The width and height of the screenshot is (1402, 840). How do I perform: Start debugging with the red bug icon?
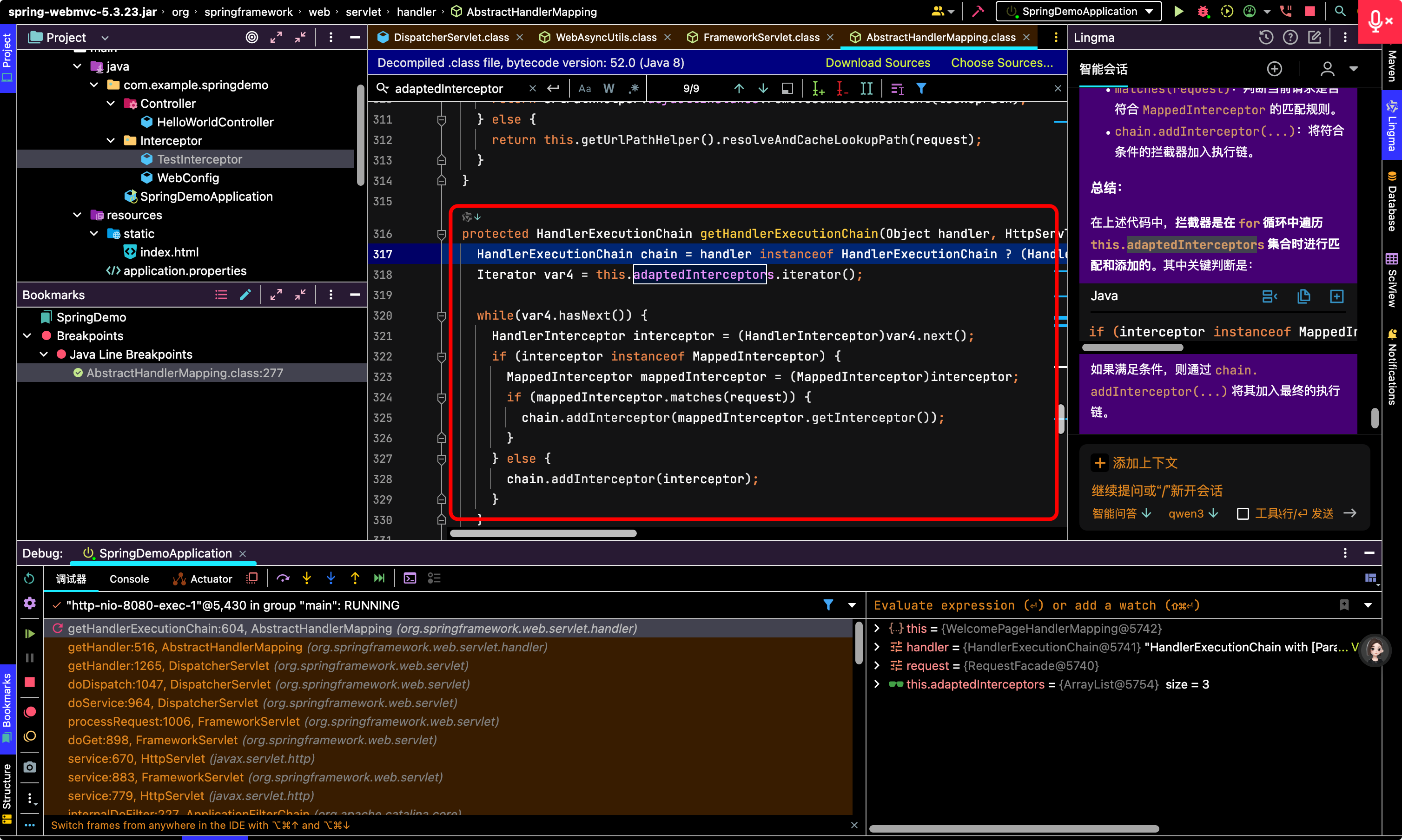click(x=1203, y=11)
